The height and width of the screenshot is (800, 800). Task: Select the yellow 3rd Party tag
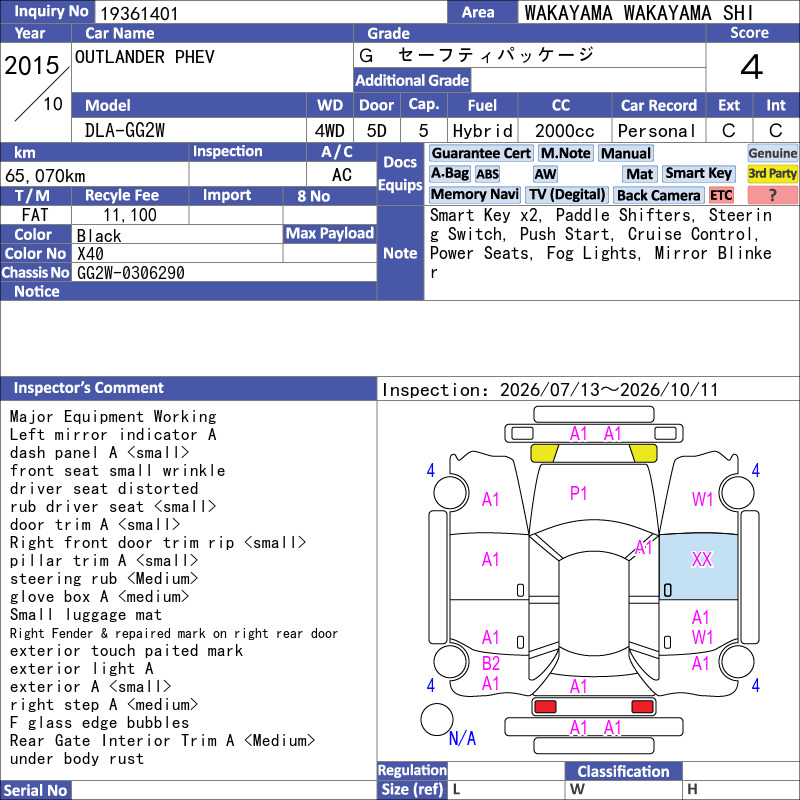point(772,173)
